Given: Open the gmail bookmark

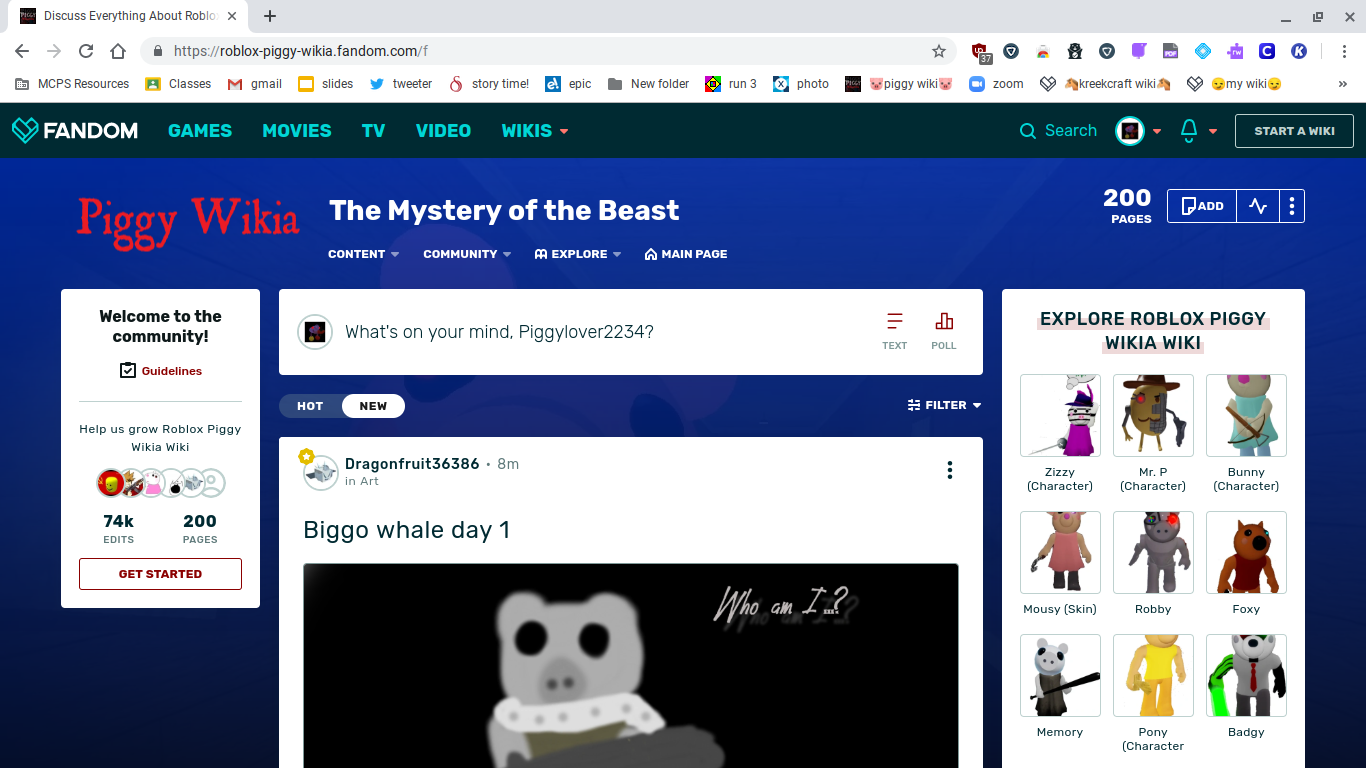Looking at the screenshot, I should 255,84.
